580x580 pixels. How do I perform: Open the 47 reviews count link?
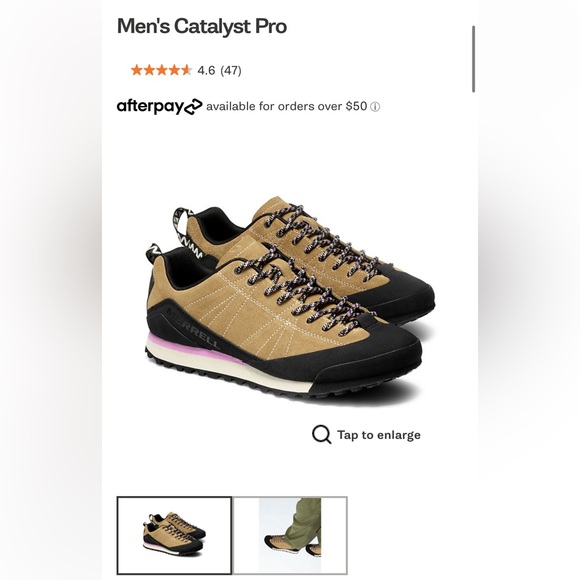(x=231, y=70)
